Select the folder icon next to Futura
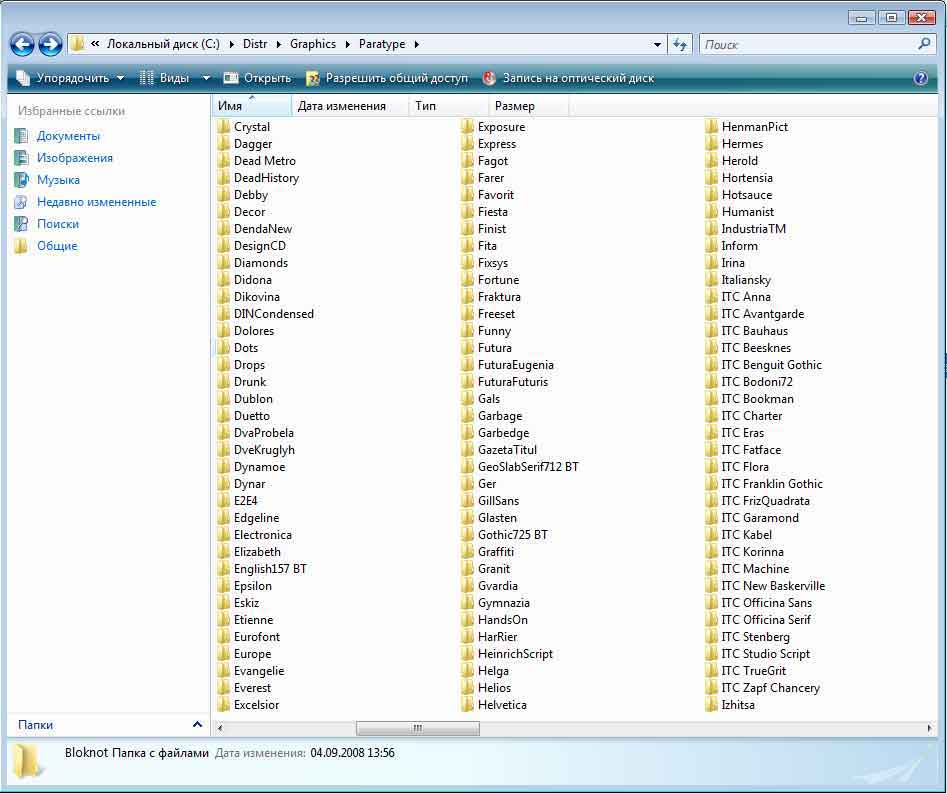The height and width of the screenshot is (794, 947). (x=467, y=348)
